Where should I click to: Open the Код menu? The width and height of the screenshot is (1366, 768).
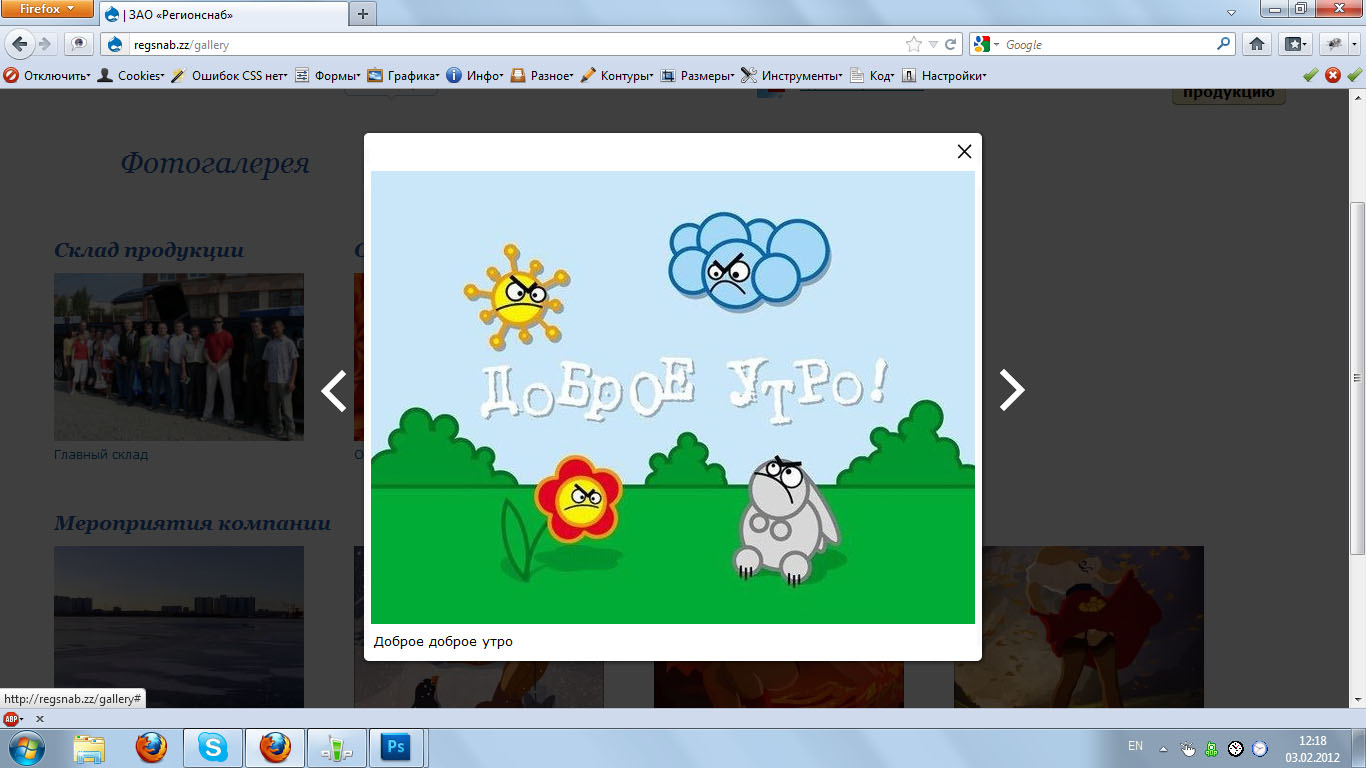pos(872,75)
